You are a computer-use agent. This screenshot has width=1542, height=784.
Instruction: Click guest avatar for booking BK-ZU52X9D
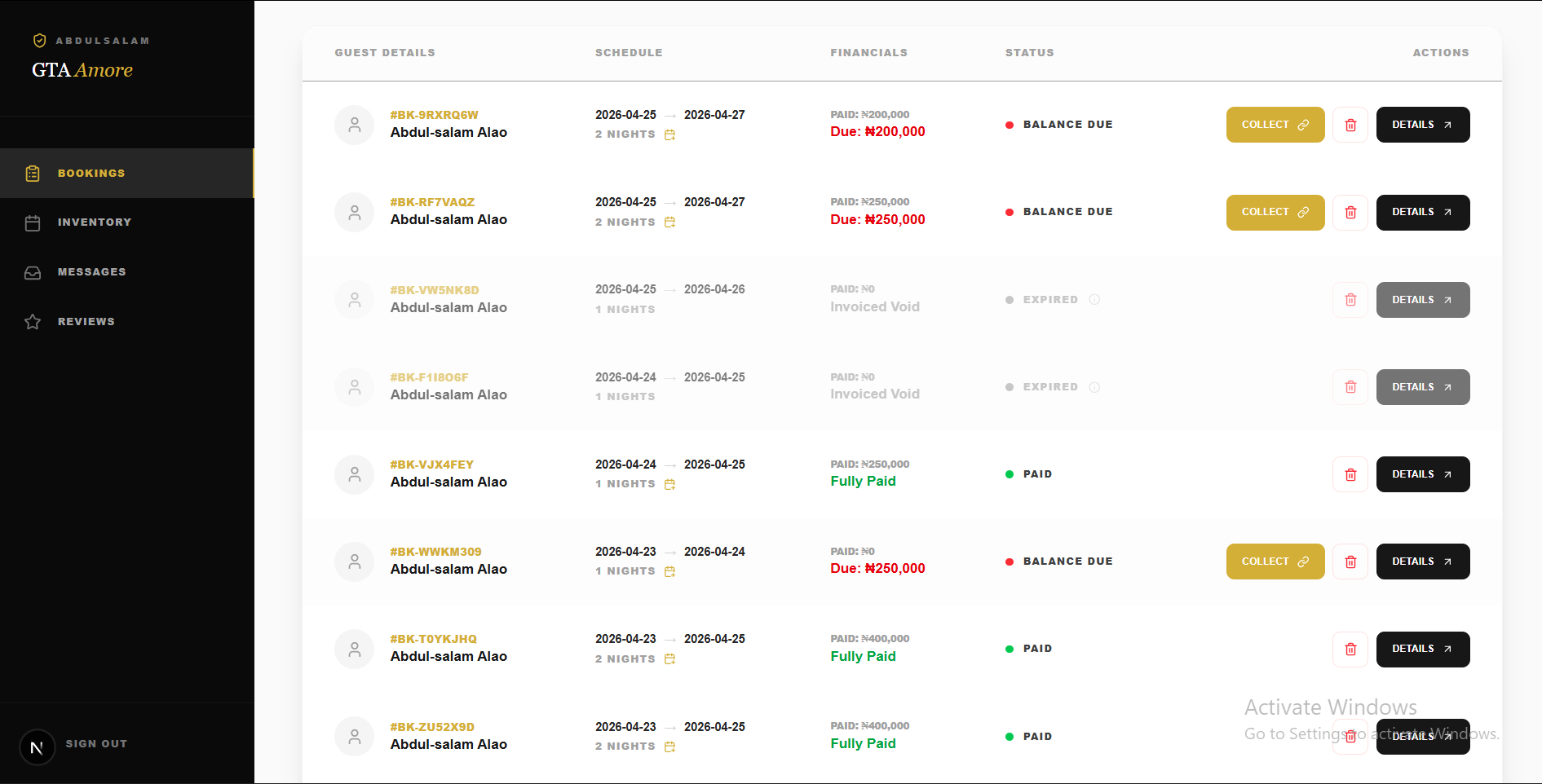pyautogui.click(x=355, y=737)
